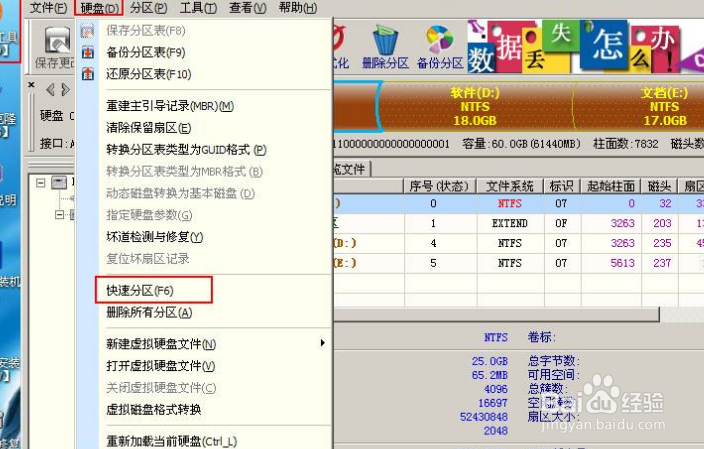The width and height of the screenshot is (704, 449).
Task: Select the (E:) NTFS partition row
Action: [x=519, y=263]
